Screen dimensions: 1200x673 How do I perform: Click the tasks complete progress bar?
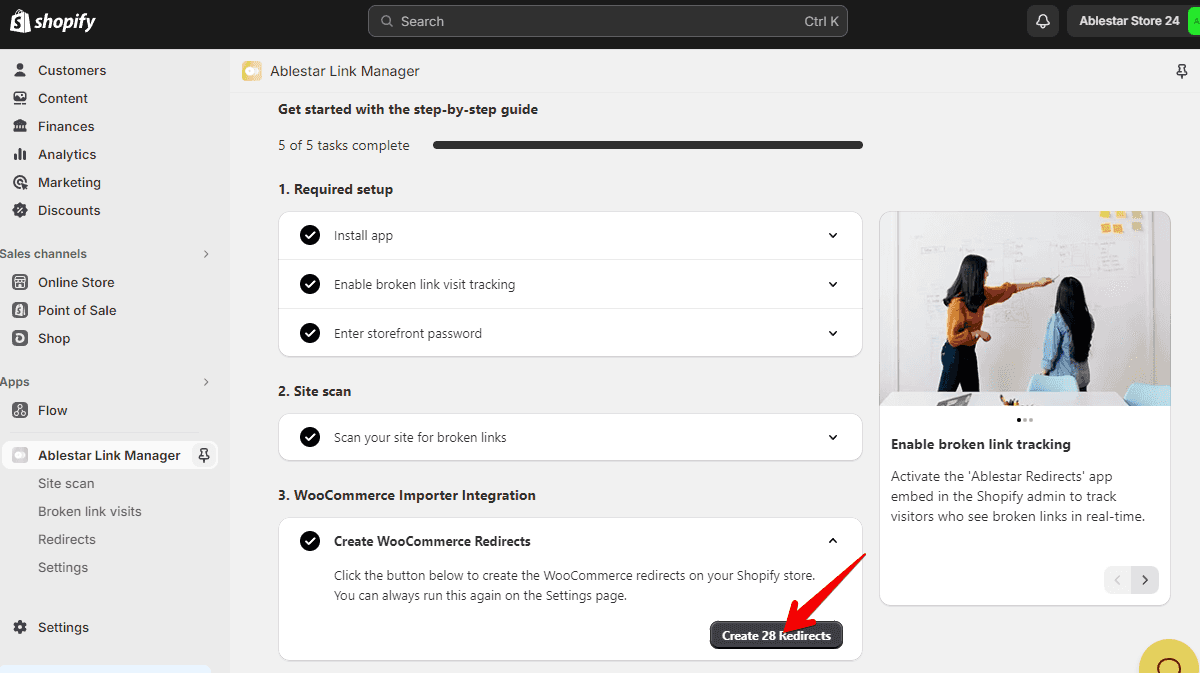point(648,145)
